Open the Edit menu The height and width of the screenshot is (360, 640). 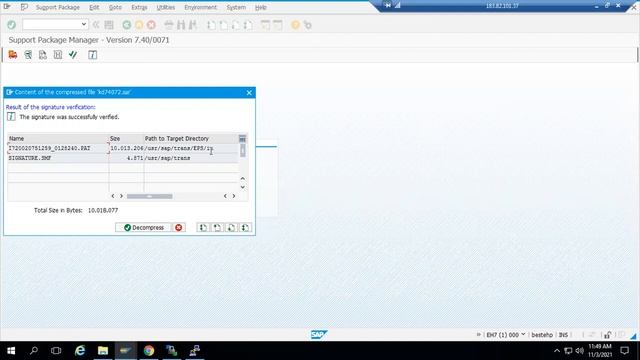point(94,7)
